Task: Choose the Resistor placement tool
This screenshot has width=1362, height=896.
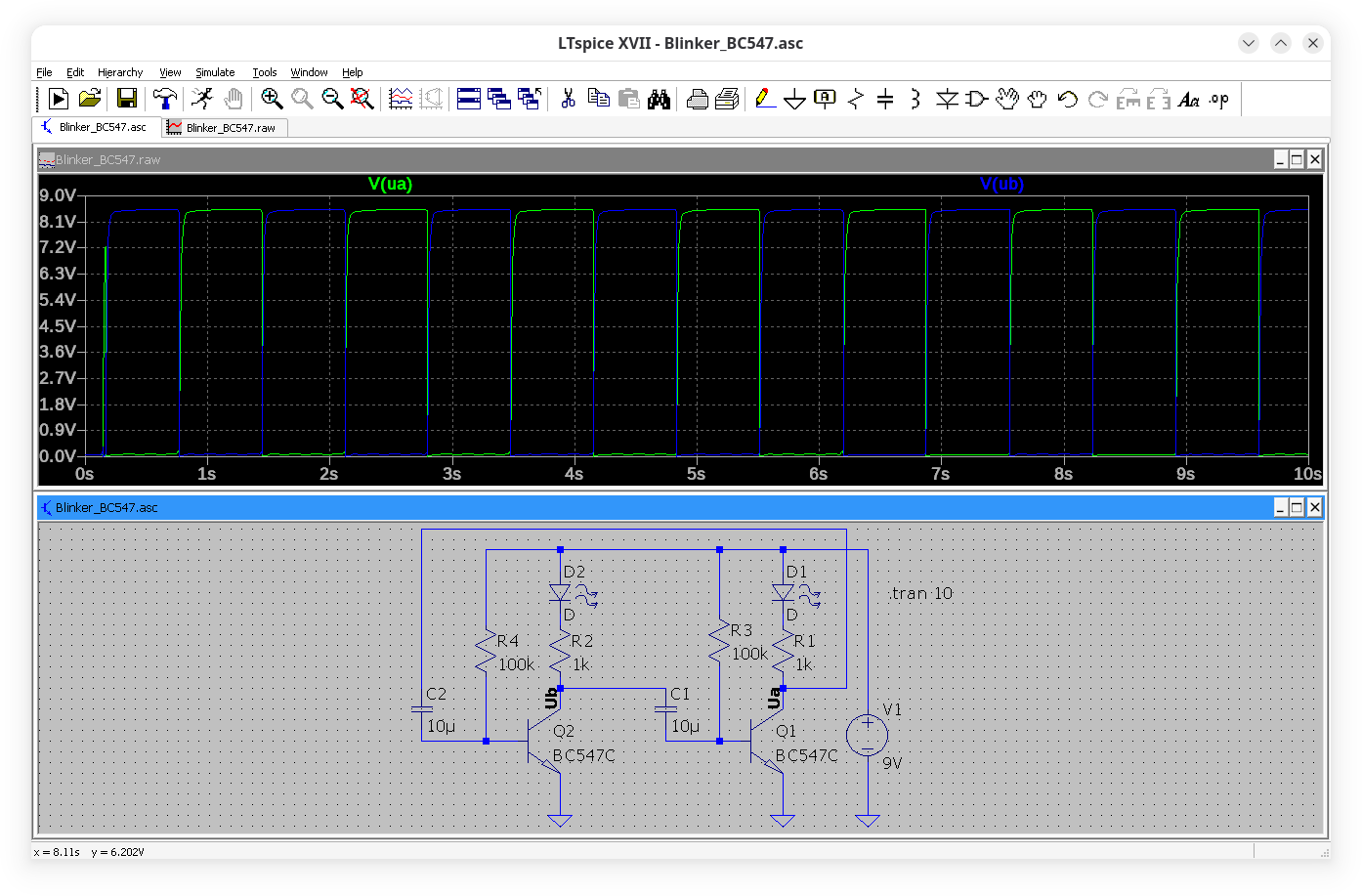Action: pos(855,99)
